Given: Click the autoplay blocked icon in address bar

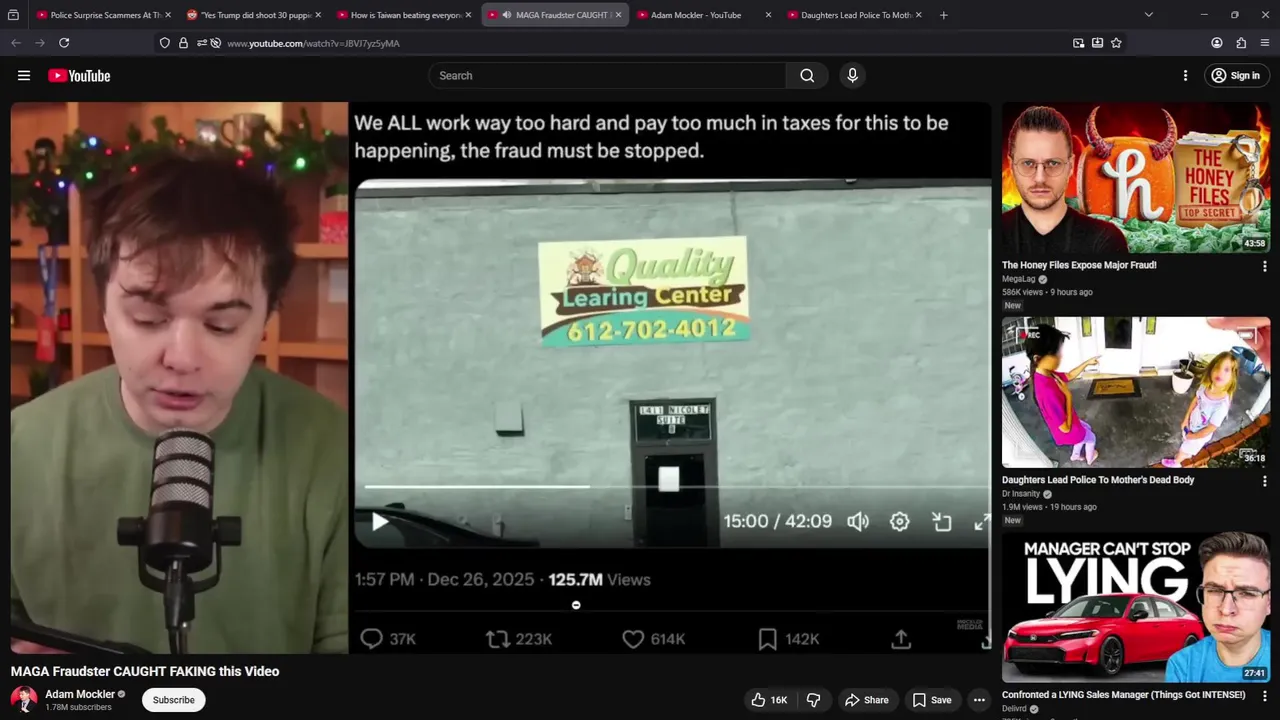Looking at the screenshot, I should click(x=215, y=43).
